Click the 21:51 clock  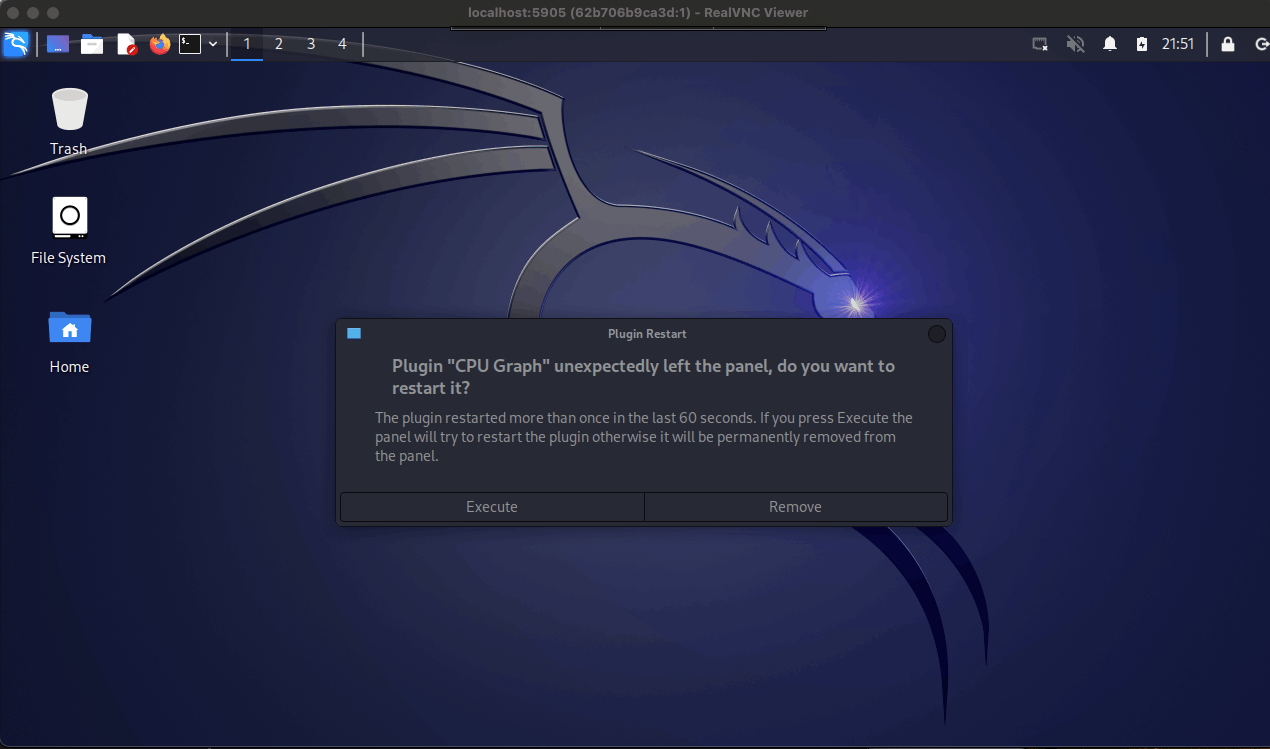pyautogui.click(x=1178, y=44)
